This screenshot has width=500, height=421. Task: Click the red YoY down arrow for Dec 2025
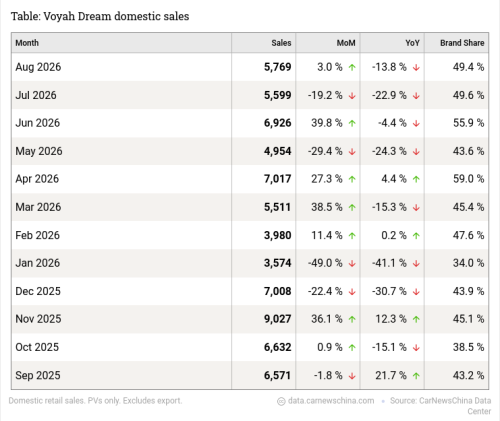pyautogui.click(x=416, y=292)
